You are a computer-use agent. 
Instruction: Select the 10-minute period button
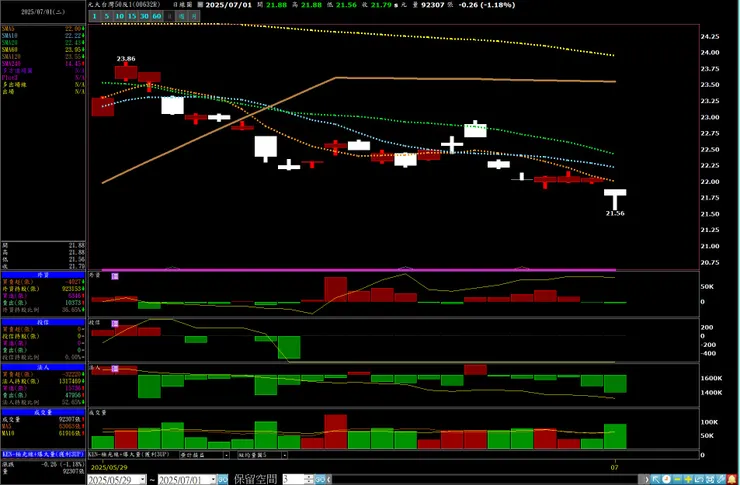click(x=119, y=16)
